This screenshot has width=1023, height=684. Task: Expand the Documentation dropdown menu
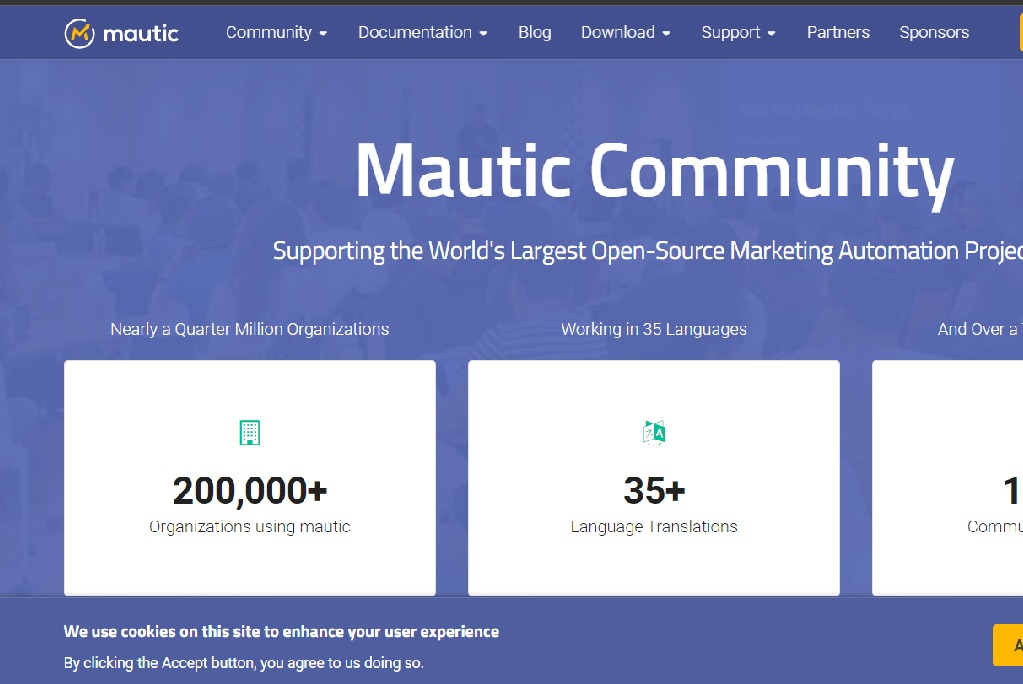(423, 32)
